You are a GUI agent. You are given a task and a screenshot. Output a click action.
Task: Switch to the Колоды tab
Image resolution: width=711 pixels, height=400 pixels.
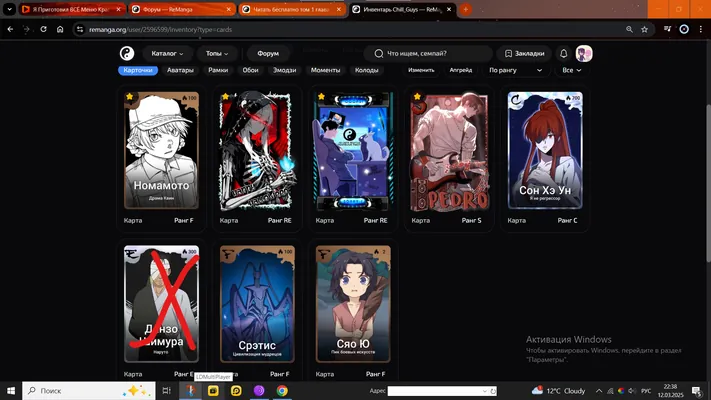coord(366,70)
